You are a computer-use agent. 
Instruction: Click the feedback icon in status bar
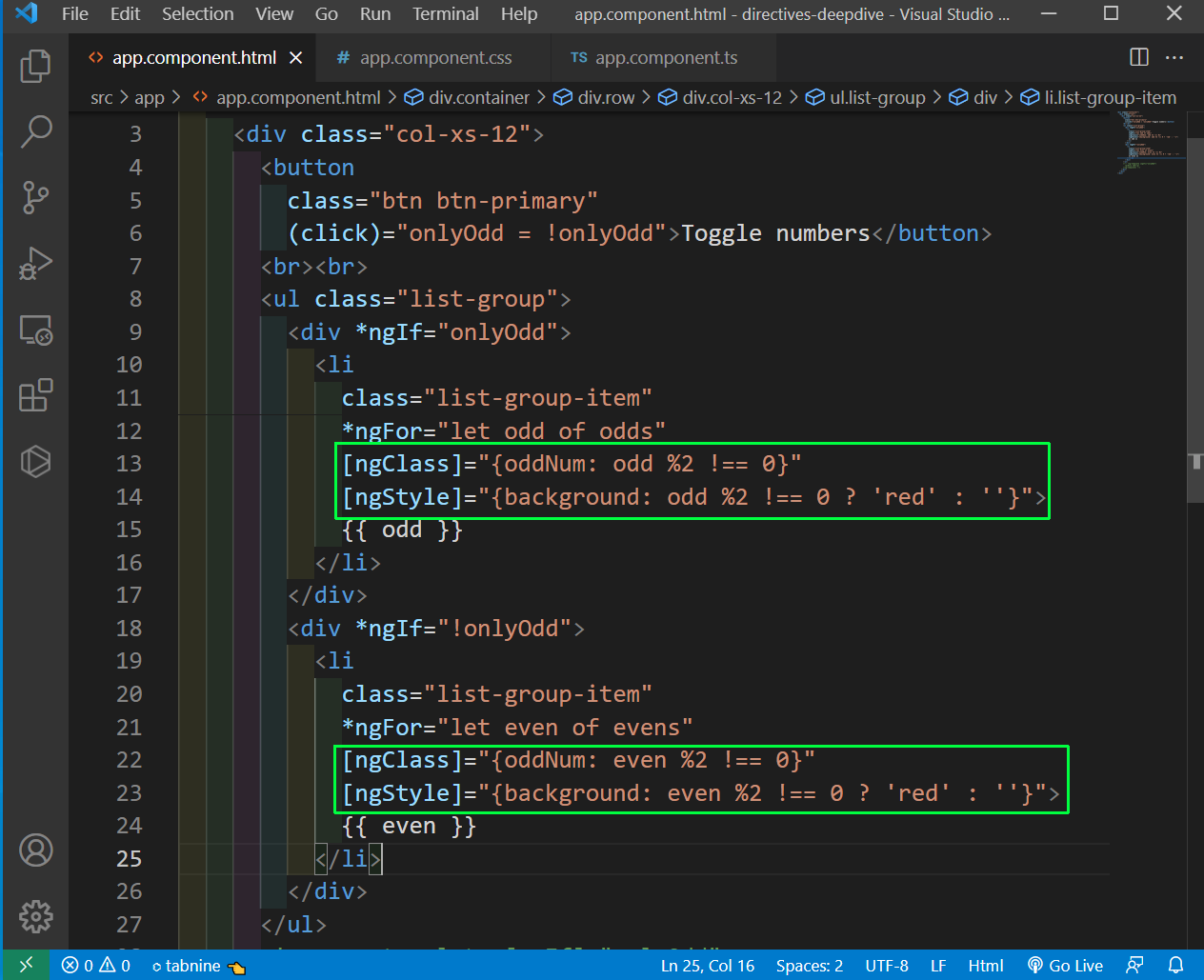[1134, 965]
